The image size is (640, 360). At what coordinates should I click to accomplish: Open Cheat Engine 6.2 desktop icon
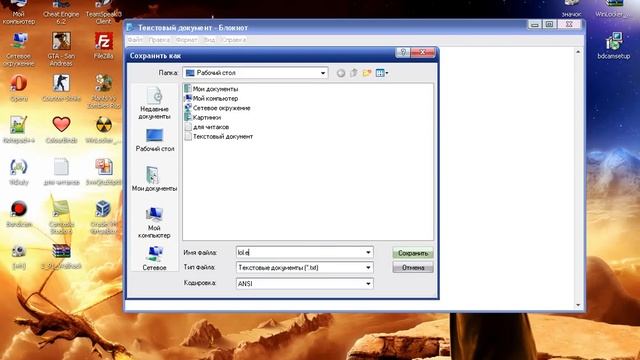click(61, 12)
